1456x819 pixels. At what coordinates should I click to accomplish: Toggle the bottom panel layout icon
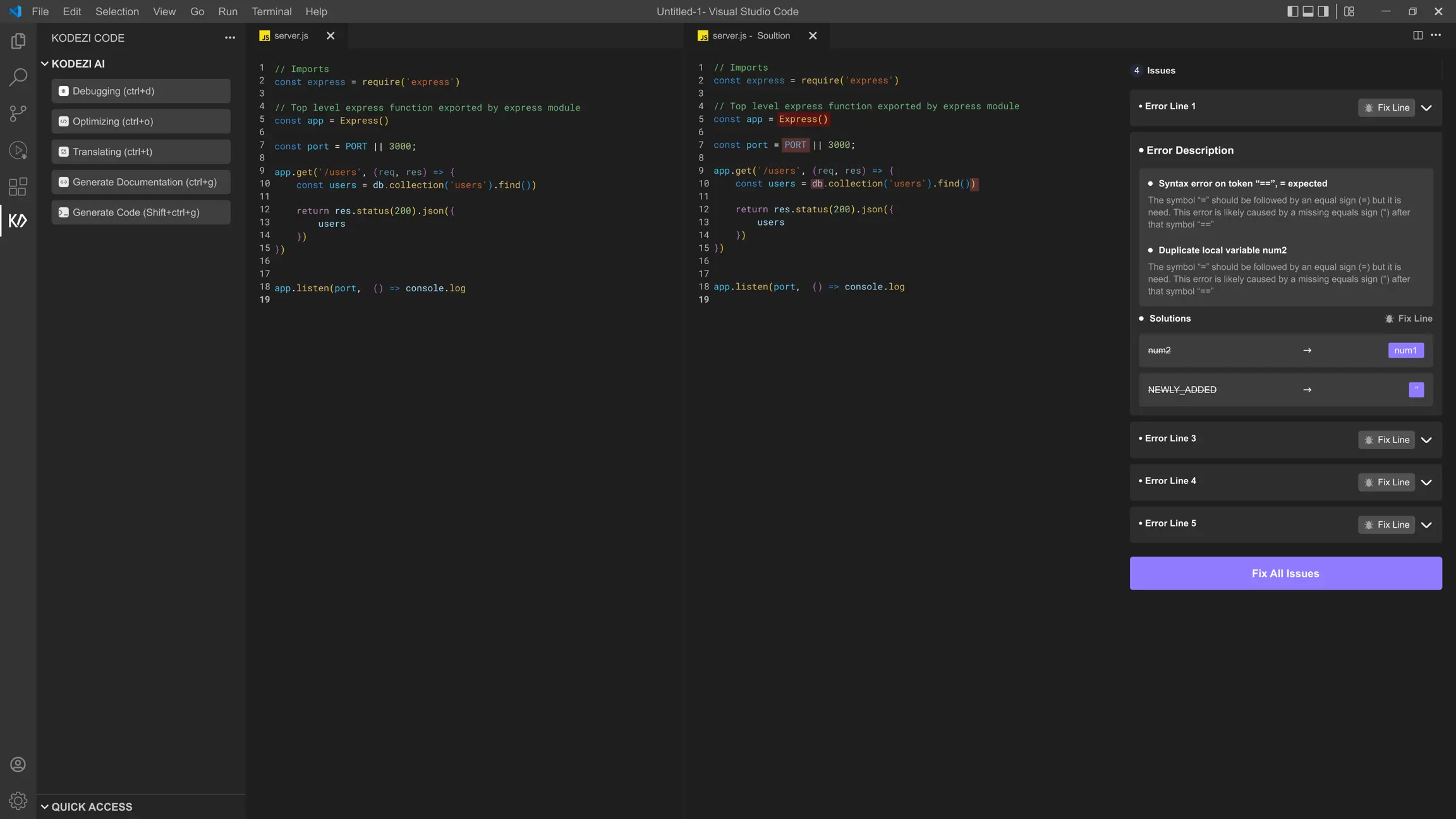click(1308, 11)
